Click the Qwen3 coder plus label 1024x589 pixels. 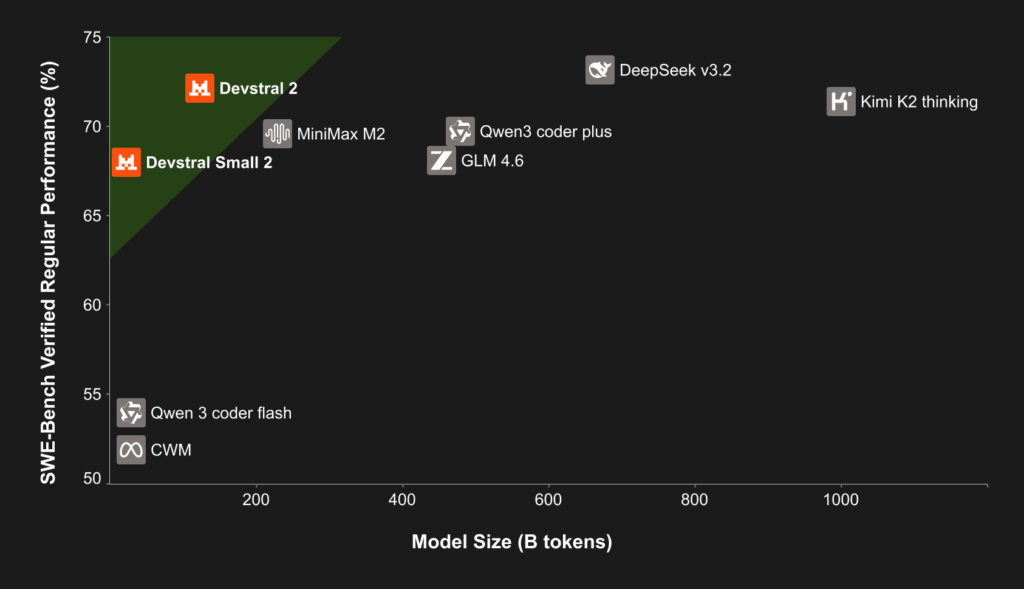click(x=545, y=131)
